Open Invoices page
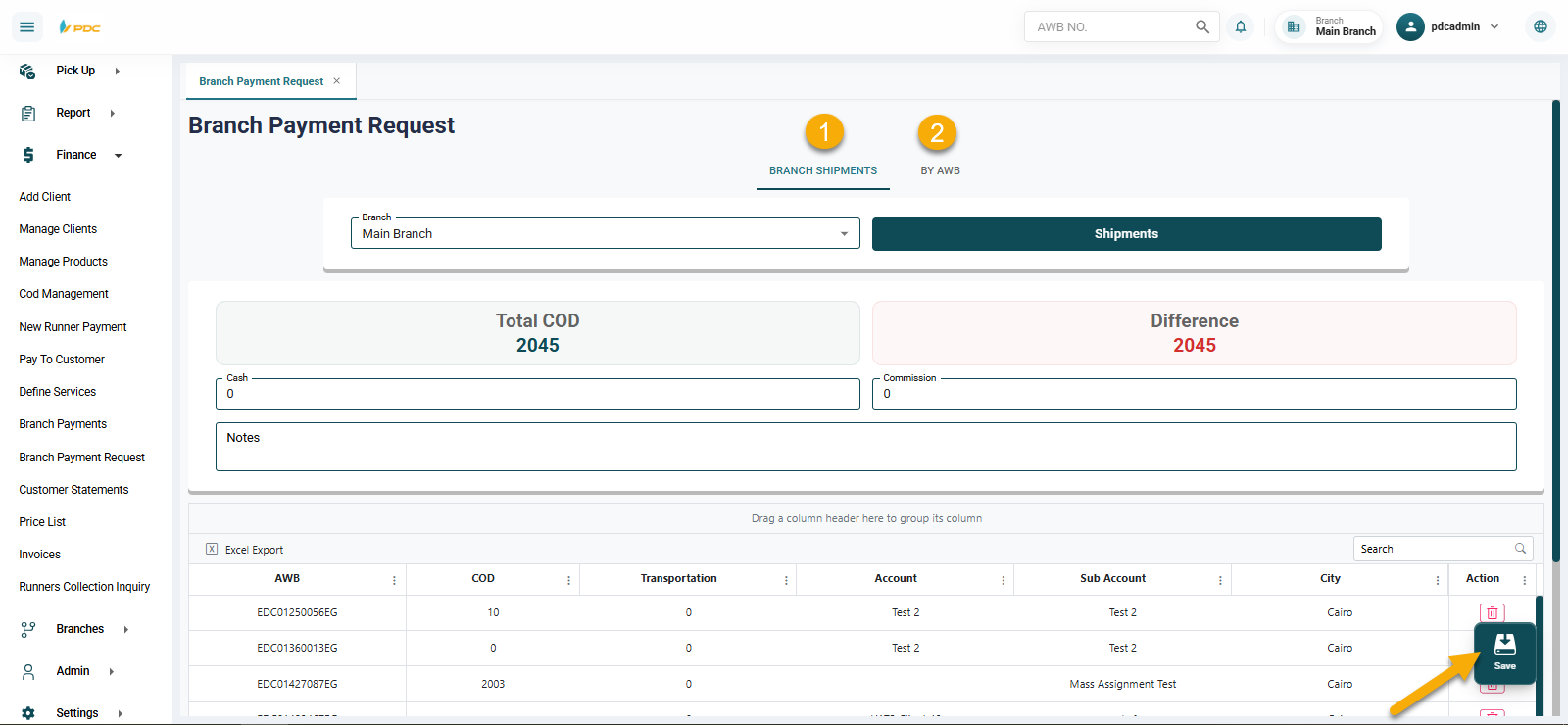The image size is (1568, 725). (x=40, y=555)
